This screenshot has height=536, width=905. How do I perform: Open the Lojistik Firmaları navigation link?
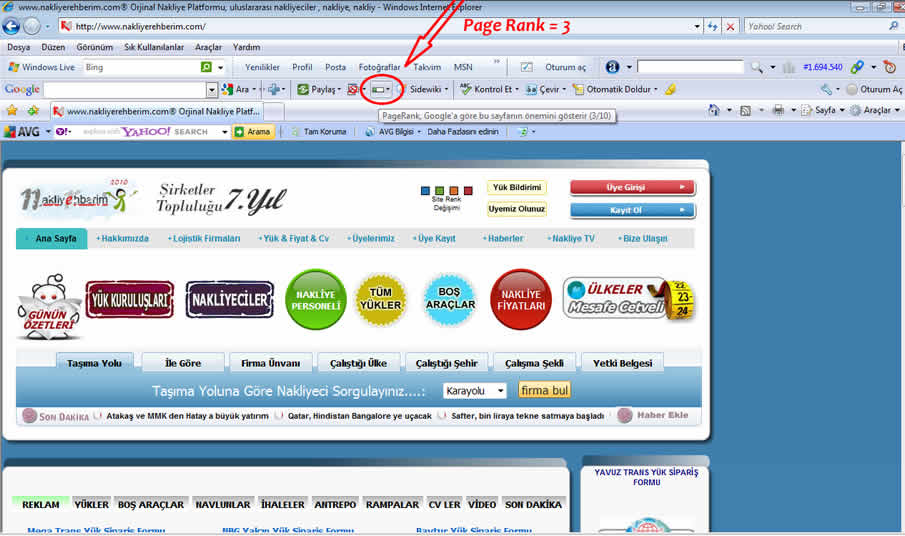tap(206, 239)
